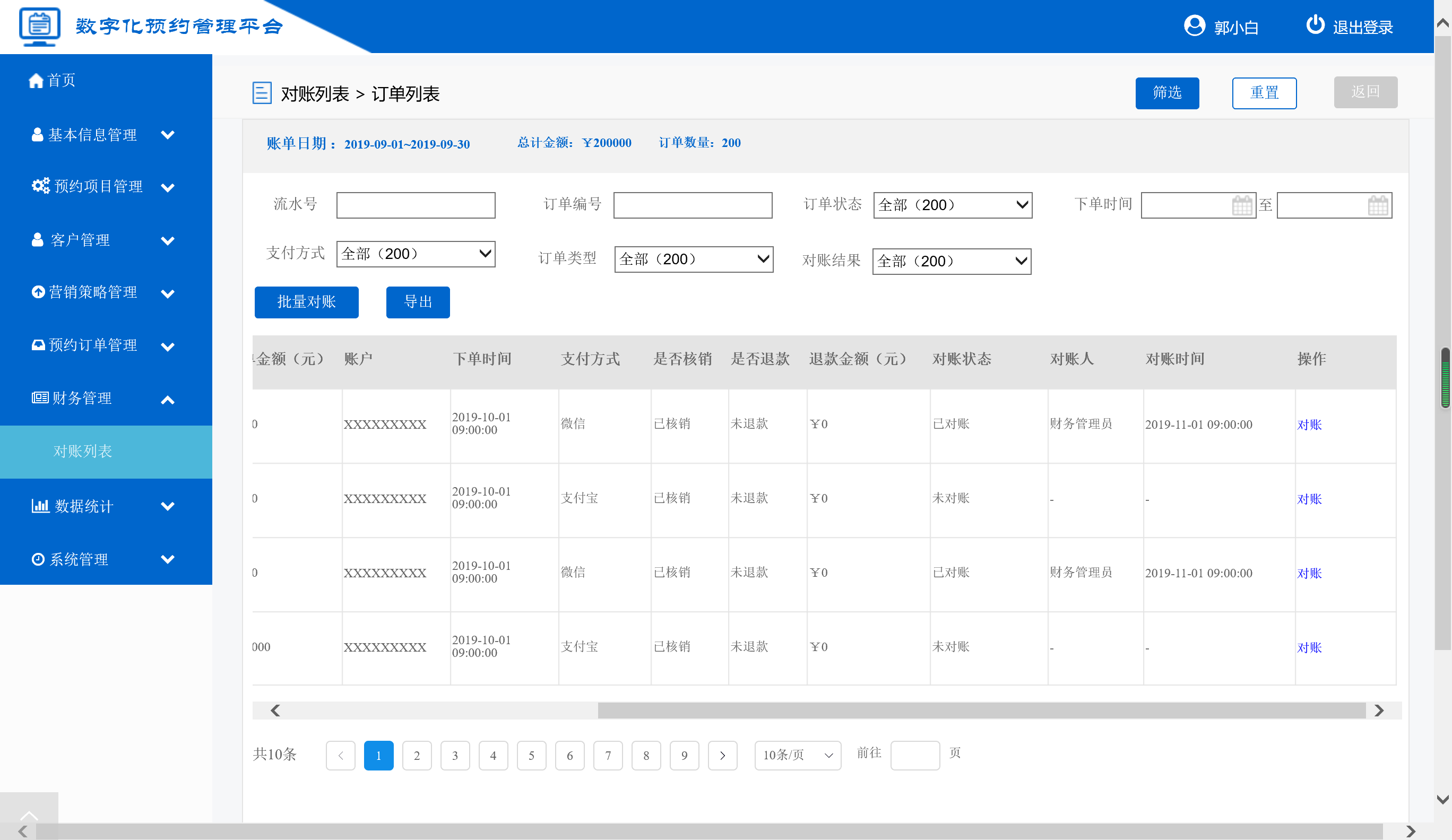Click the bottom scrollbar right arrow
Image resolution: width=1452 pixels, height=840 pixels.
(1411, 832)
